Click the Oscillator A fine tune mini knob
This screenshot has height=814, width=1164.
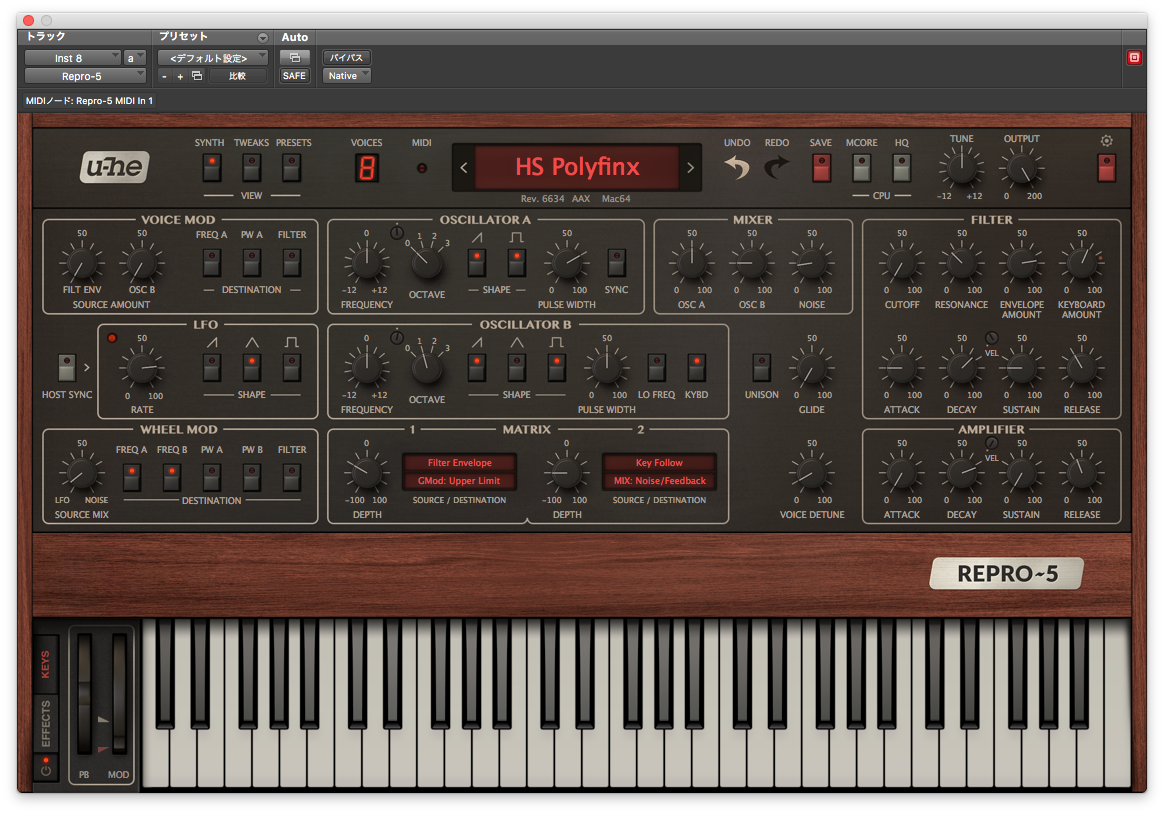397,233
